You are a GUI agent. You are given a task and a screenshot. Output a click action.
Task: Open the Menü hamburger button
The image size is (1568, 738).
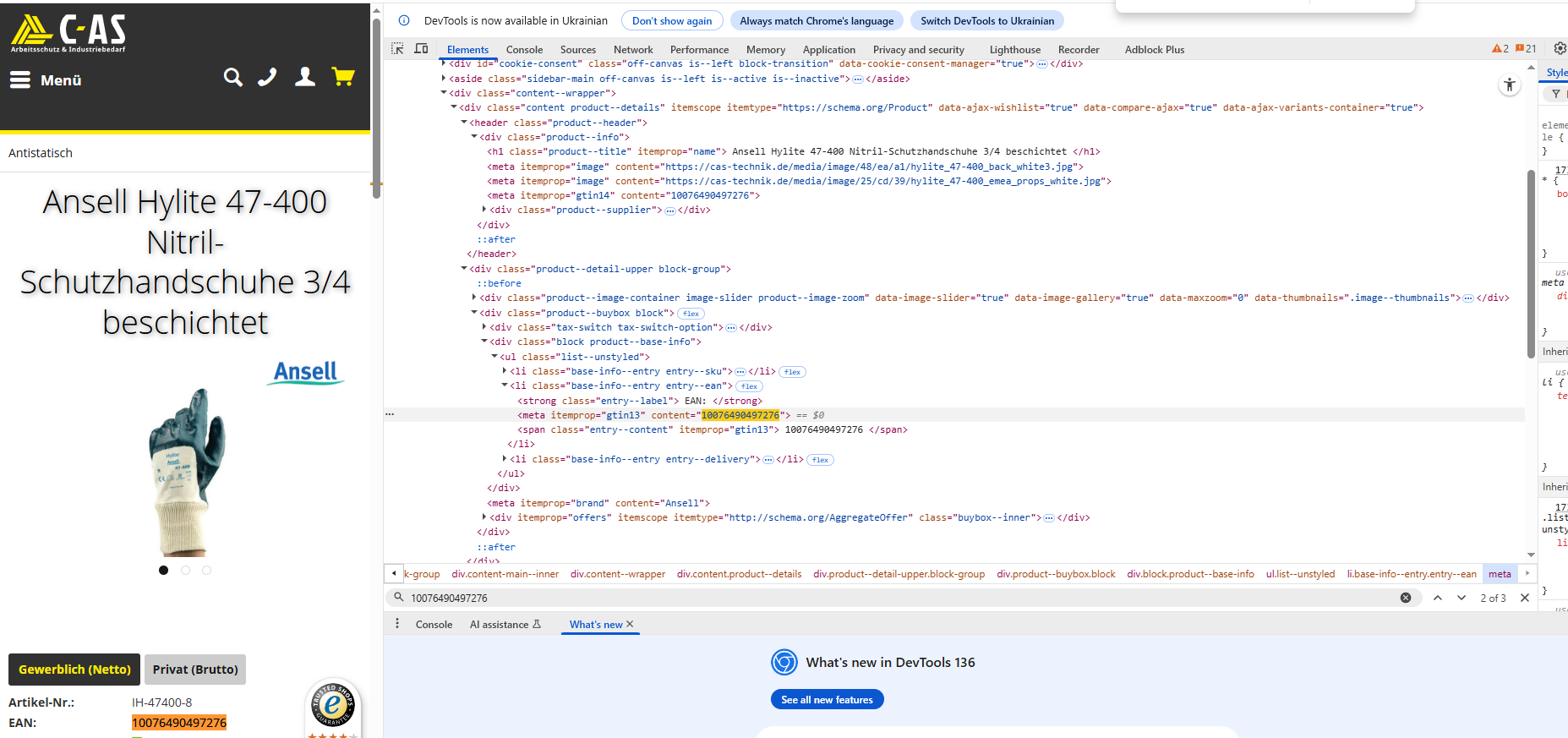46,80
